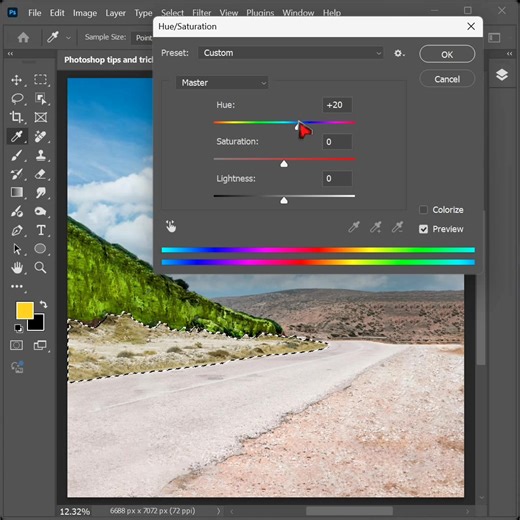Open the File menu
Image resolution: width=520 pixels, height=520 pixels.
[x=35, y=13]
